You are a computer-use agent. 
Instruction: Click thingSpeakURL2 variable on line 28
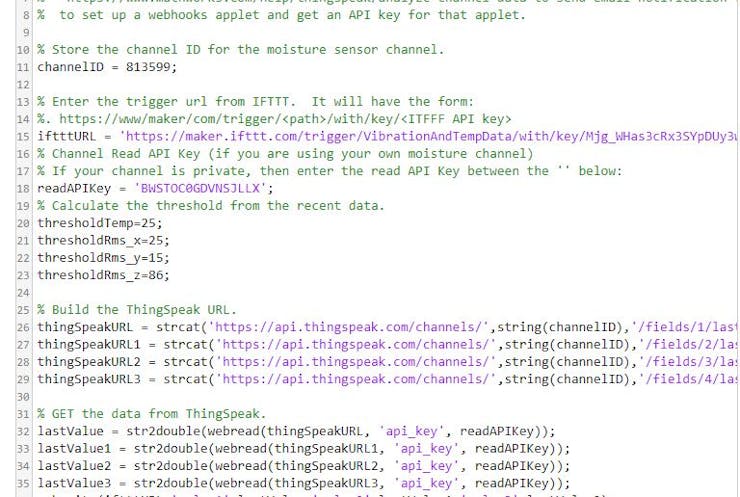pos(89,362)
